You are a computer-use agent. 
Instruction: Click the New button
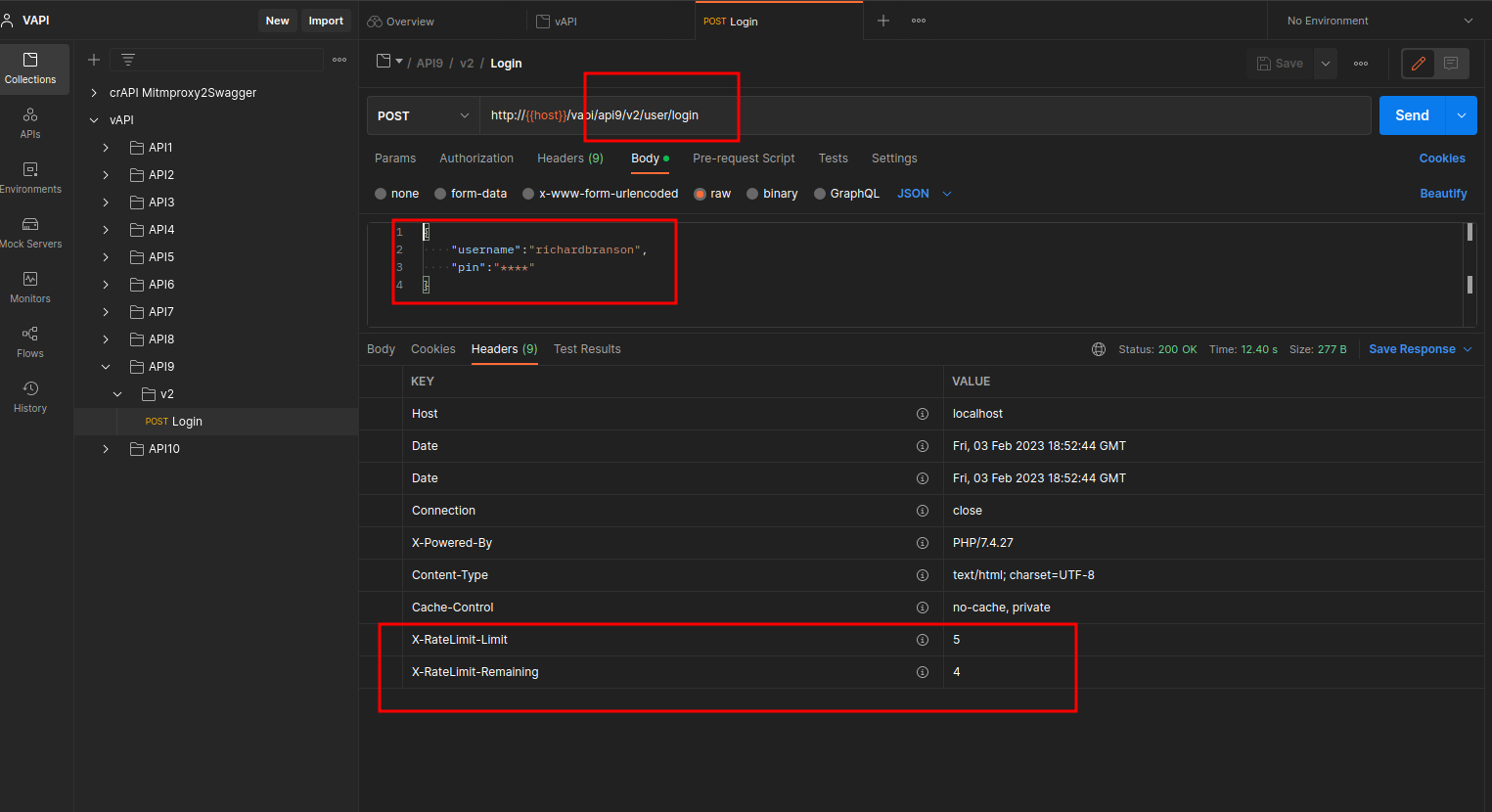278,21
